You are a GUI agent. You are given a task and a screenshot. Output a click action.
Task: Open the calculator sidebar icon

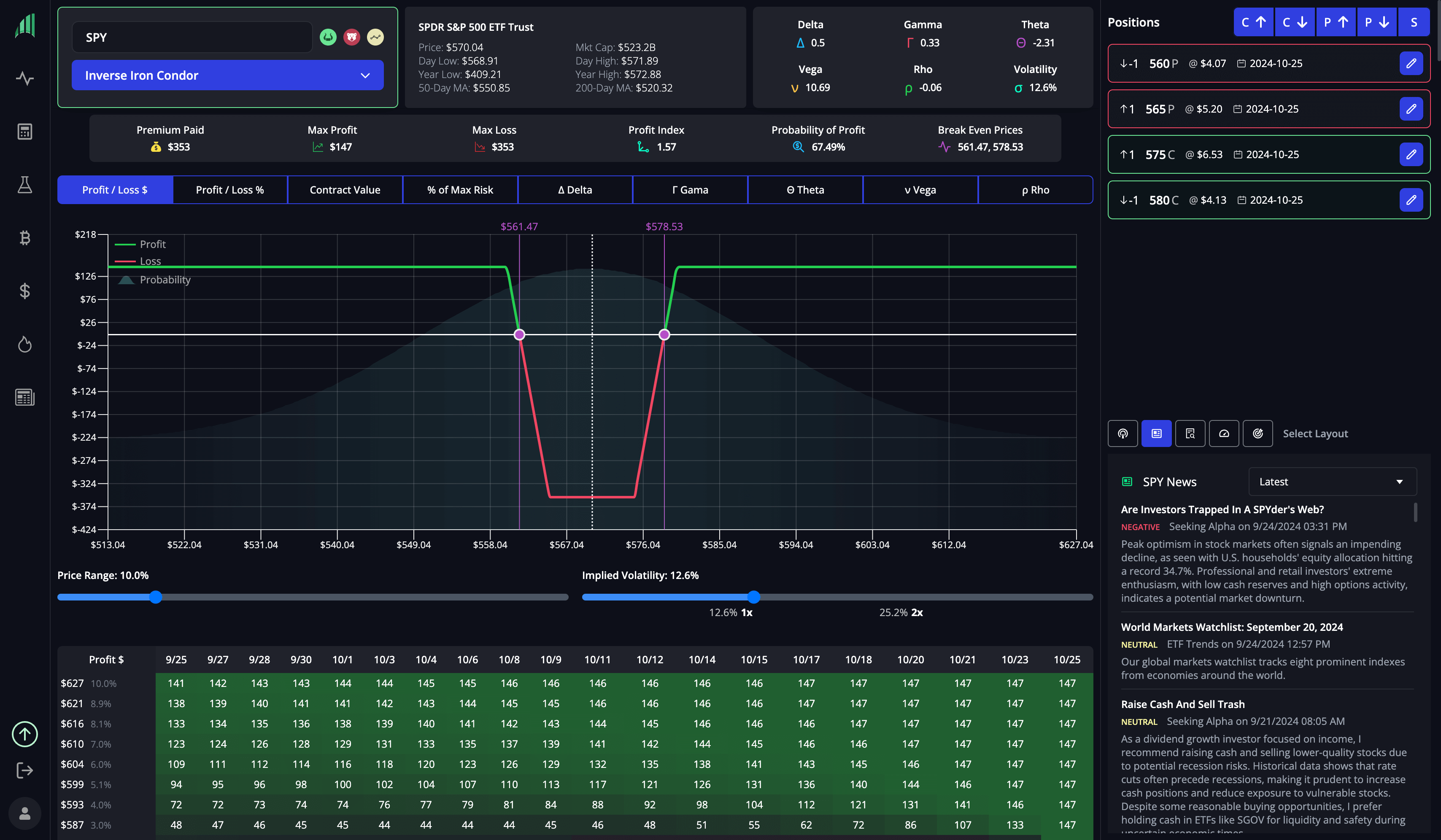[24, 132]
